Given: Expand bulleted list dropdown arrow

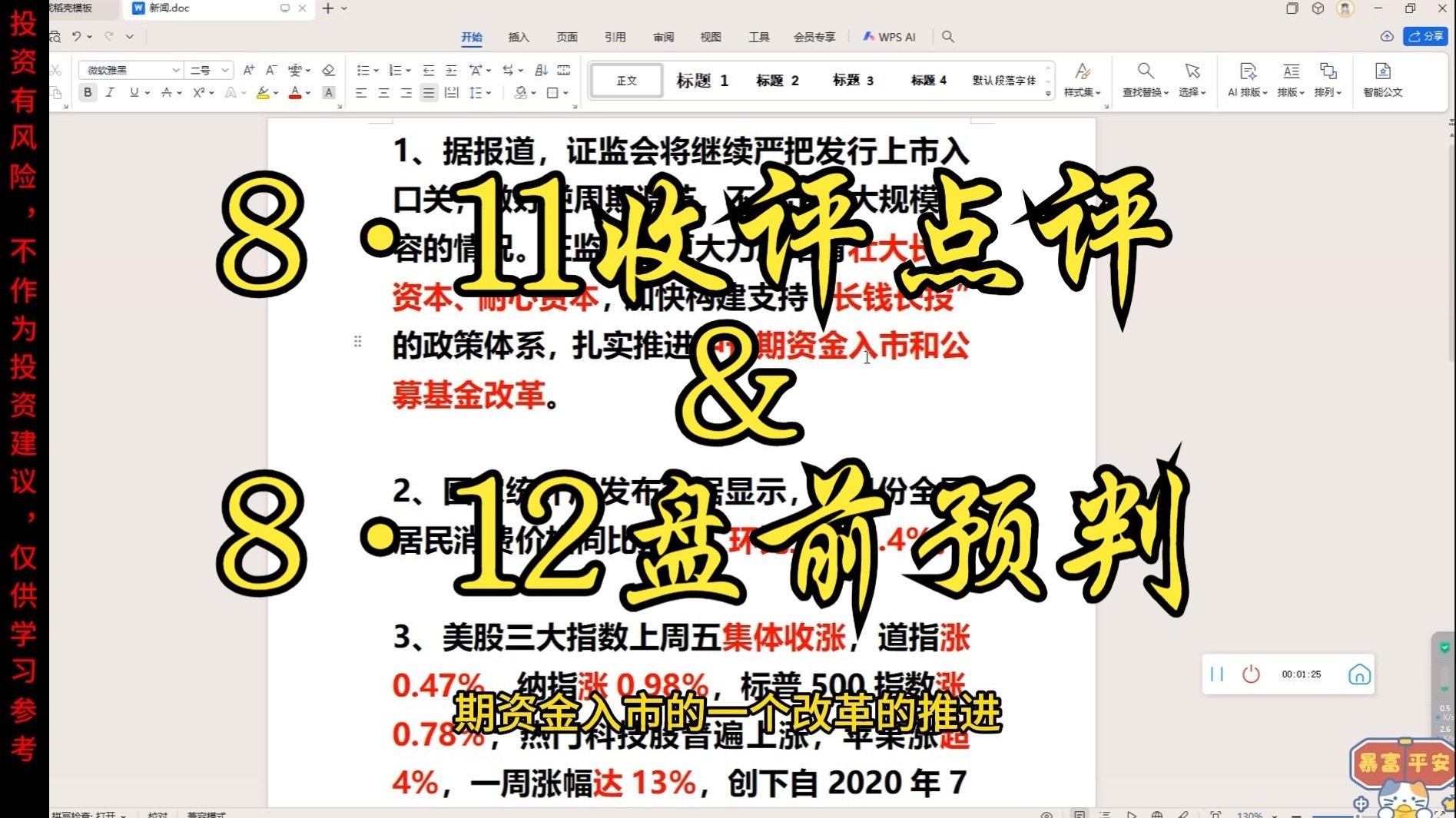Looking at the screenshot, I should click(376, 71).
